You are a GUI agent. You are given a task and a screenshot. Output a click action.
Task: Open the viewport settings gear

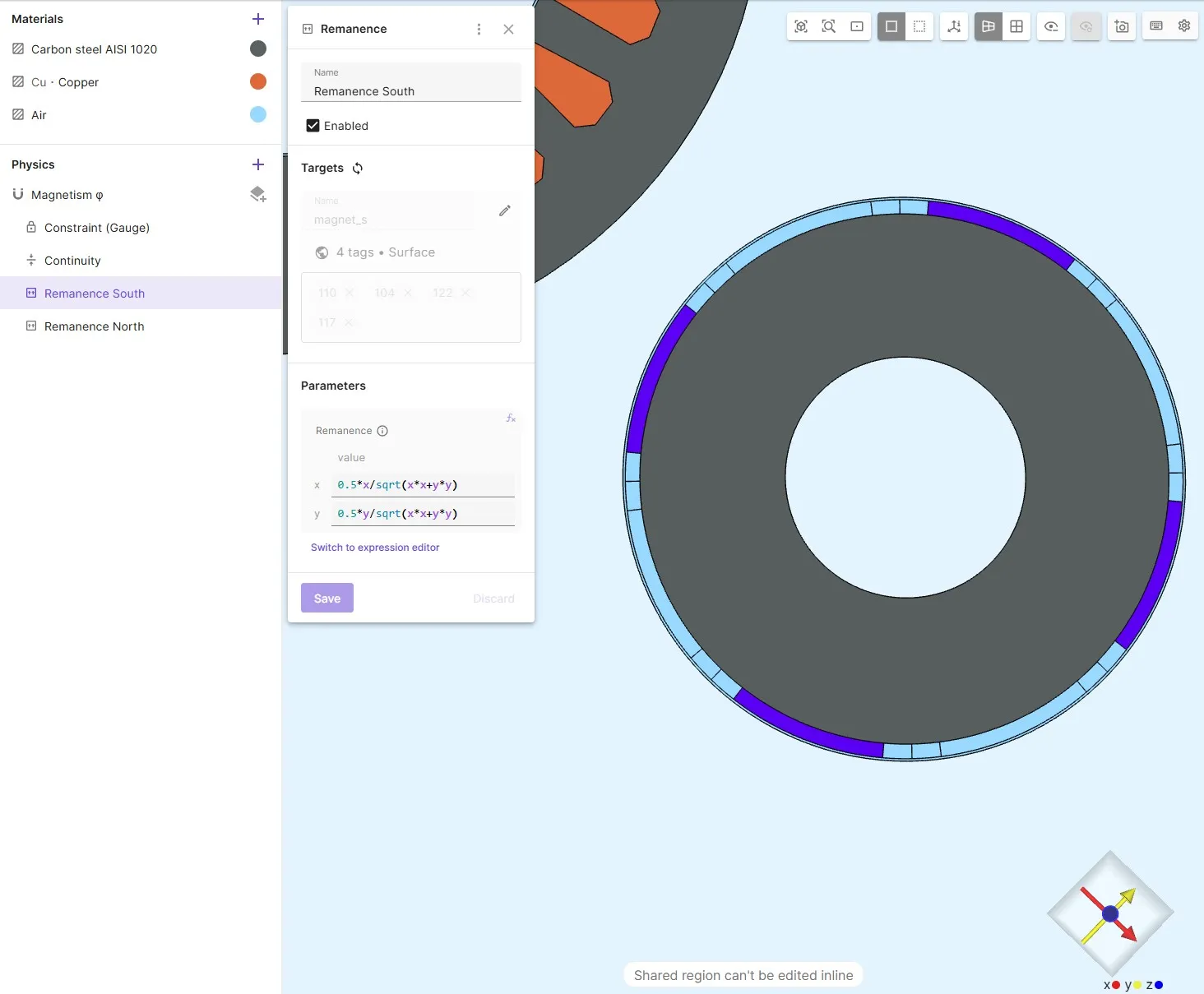pyautogui.click(x=1184, y=26)
